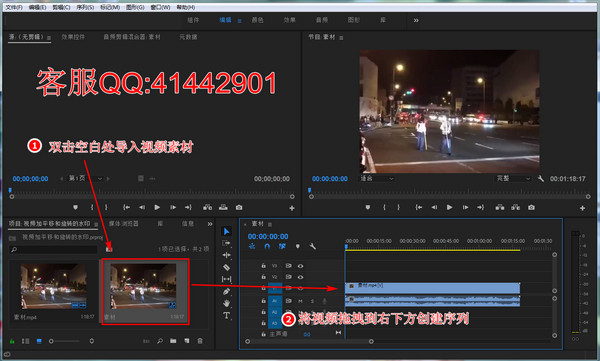
Task: Select the Slip tool
Action: 226,279
